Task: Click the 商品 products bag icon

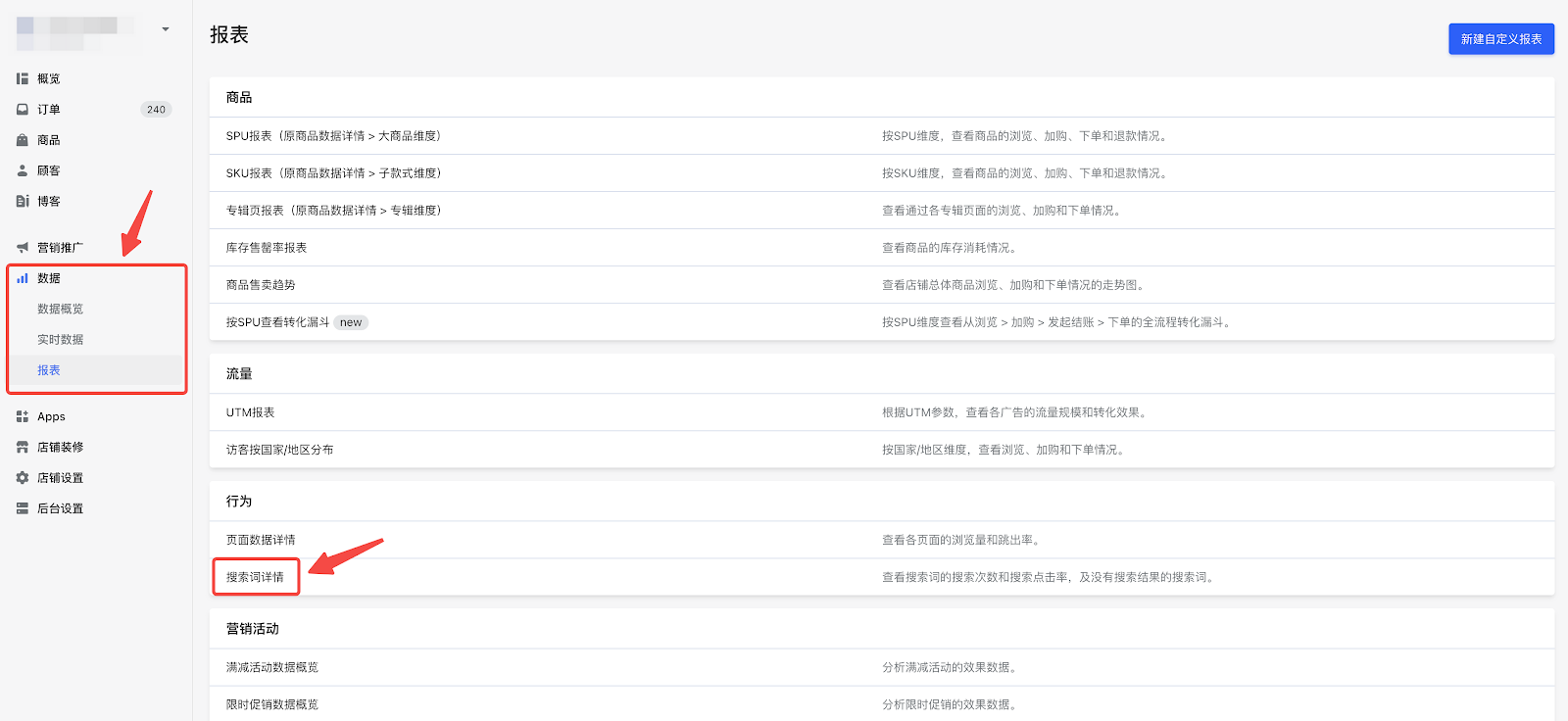Action: (x=23, y=140)
